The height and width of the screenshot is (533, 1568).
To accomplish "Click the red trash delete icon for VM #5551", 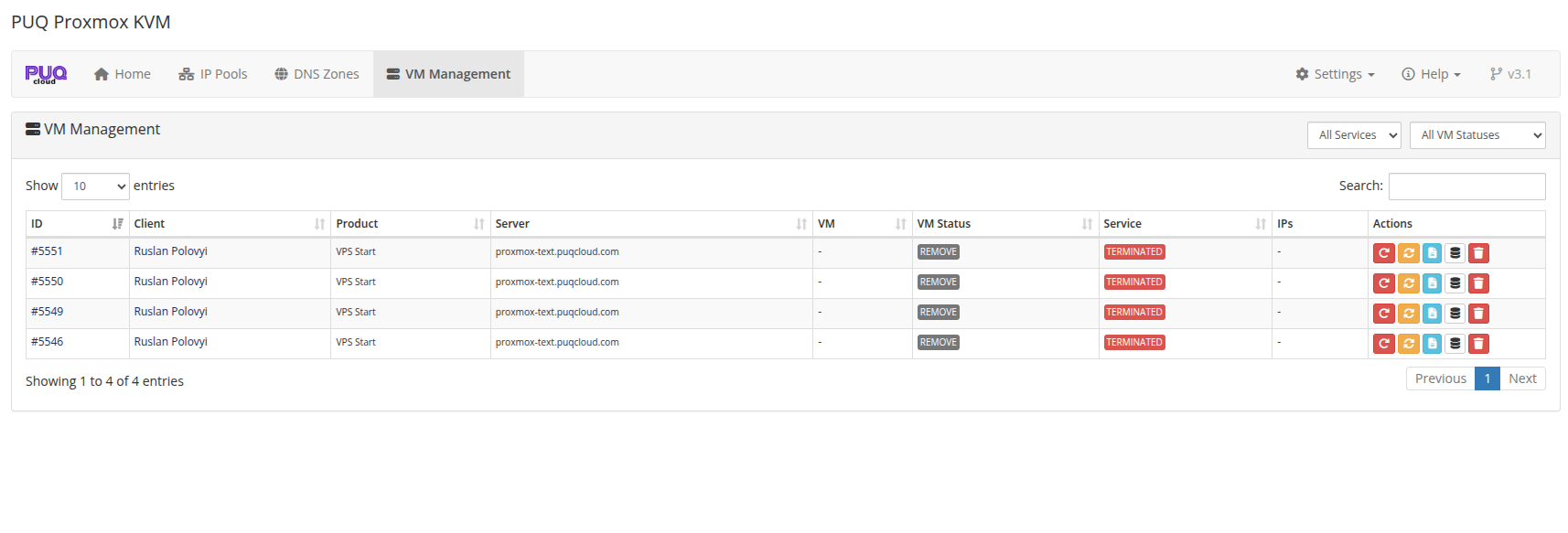I will pos(1478,253).
